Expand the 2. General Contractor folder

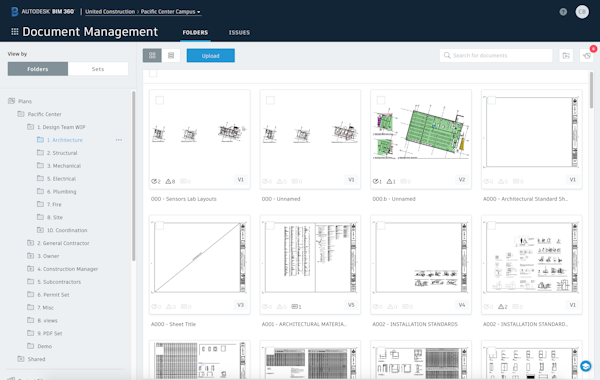click(x=31, y=243)
